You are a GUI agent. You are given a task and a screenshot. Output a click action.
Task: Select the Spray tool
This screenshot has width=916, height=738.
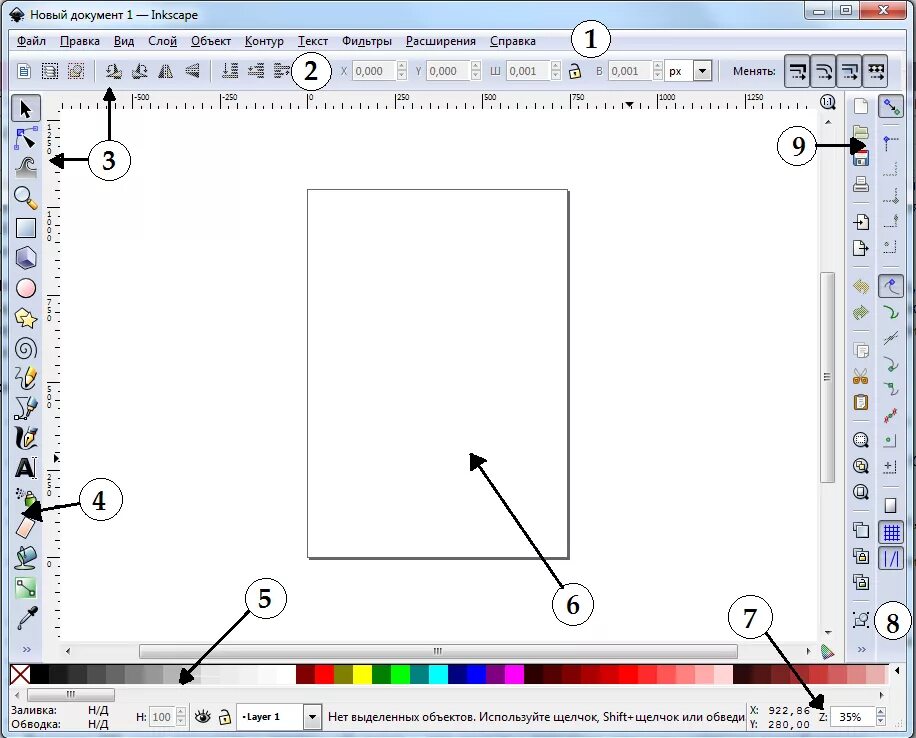(26, 498)
